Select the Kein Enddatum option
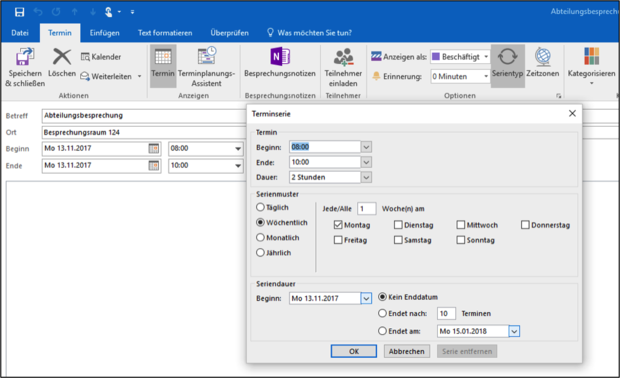 [x=382, y=297]
